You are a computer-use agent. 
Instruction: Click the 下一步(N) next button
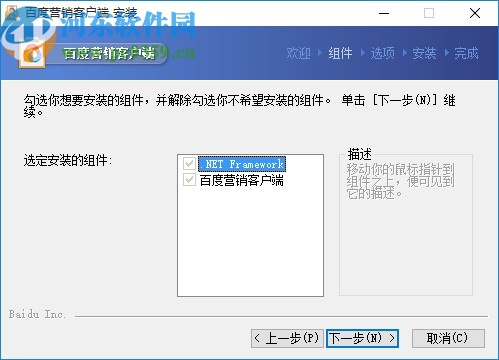coord(362,338)
